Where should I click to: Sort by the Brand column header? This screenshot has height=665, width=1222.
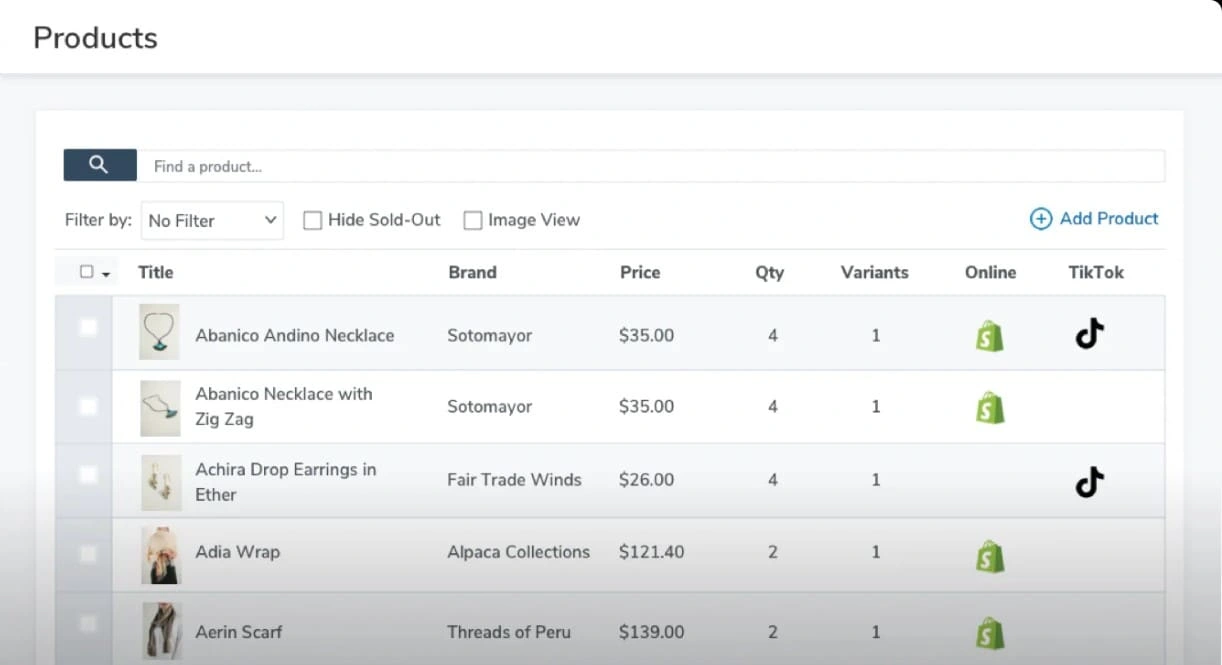click(x=472, y=272)
